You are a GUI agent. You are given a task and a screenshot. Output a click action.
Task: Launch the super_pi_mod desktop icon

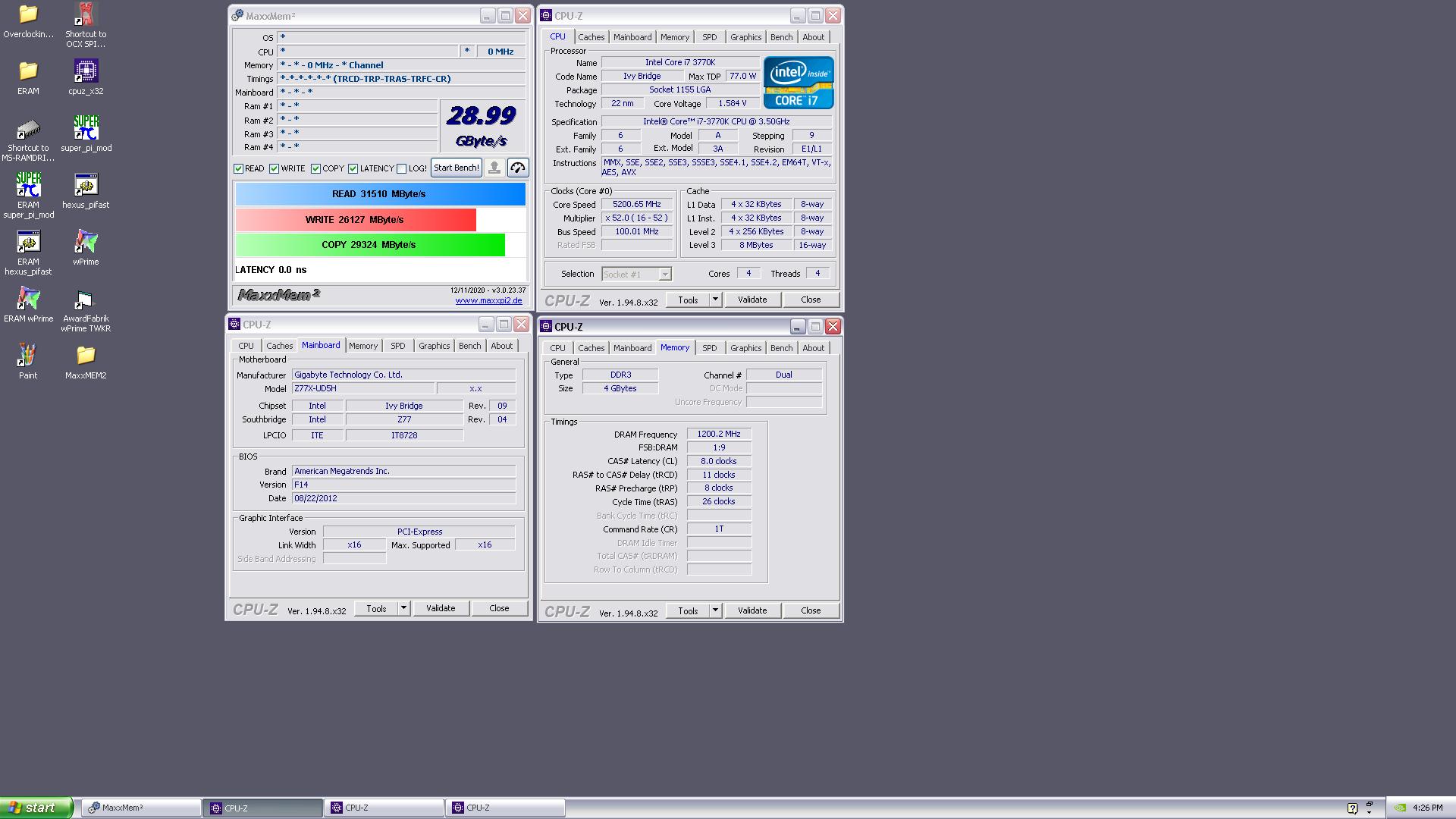(x=86, y=134)
